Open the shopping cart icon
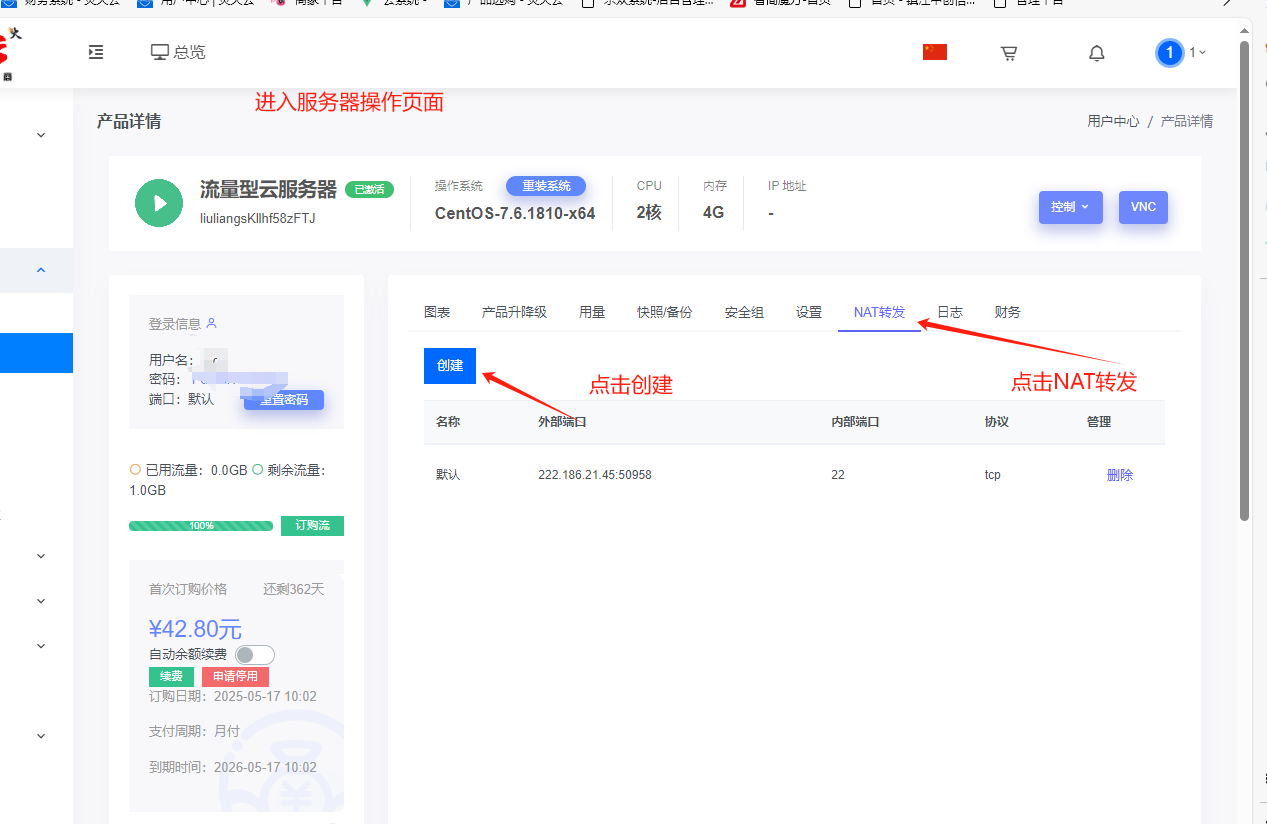The width and height of the screenshot is (1267, 824). click(1009, 53)
